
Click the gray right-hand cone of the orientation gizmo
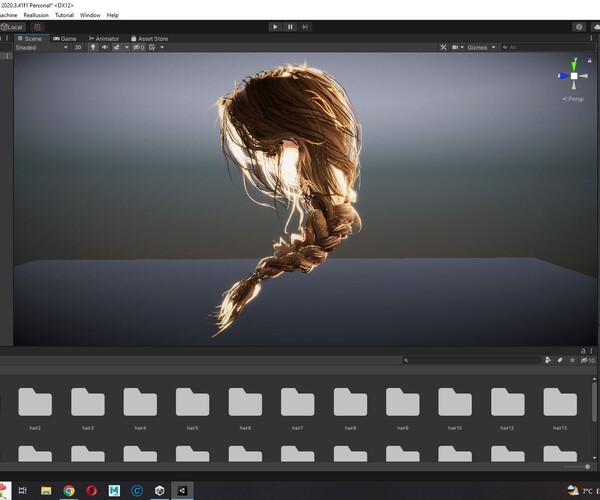[584, 76]
